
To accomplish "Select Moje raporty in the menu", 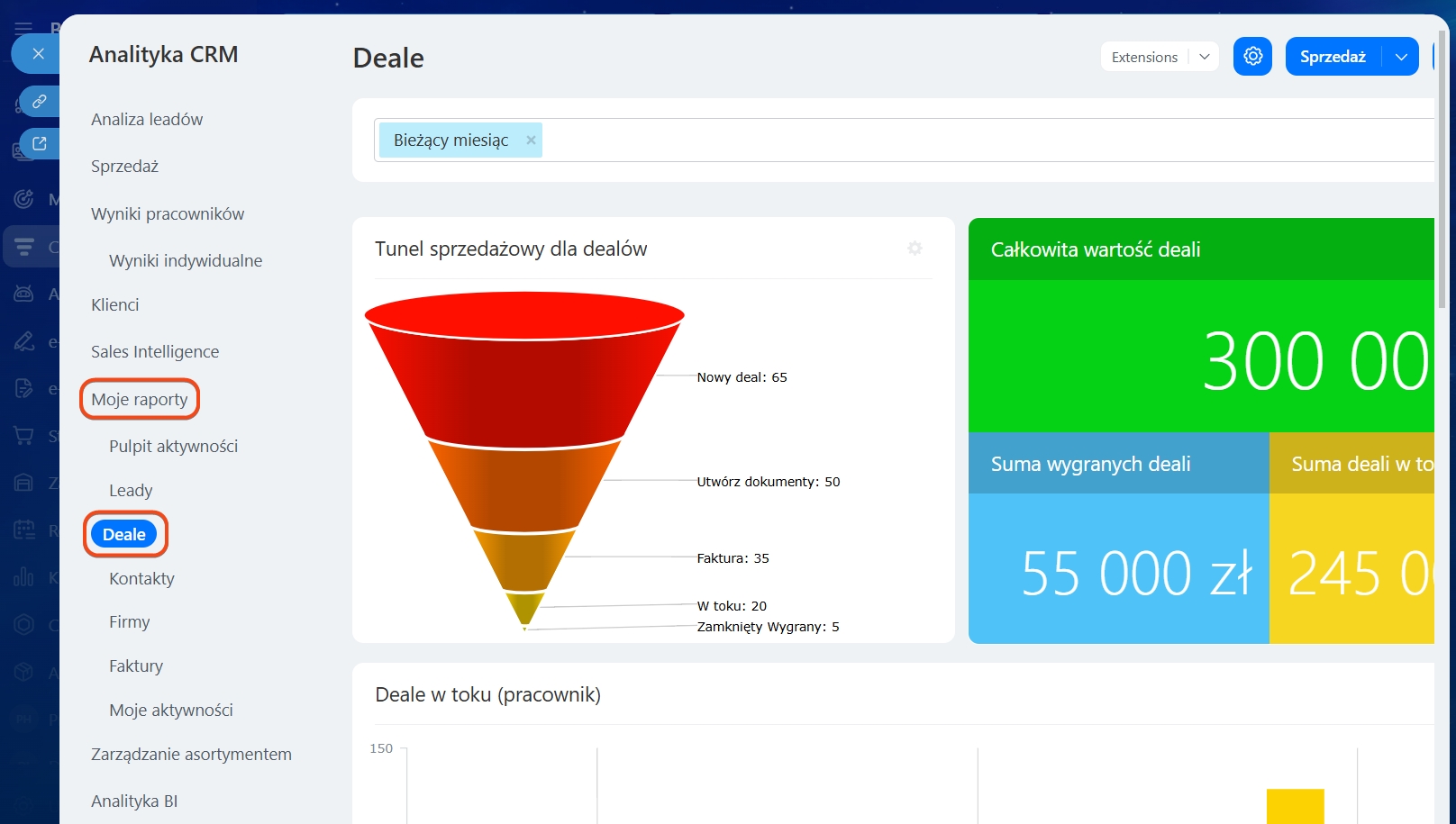I will tap(140, 399).
